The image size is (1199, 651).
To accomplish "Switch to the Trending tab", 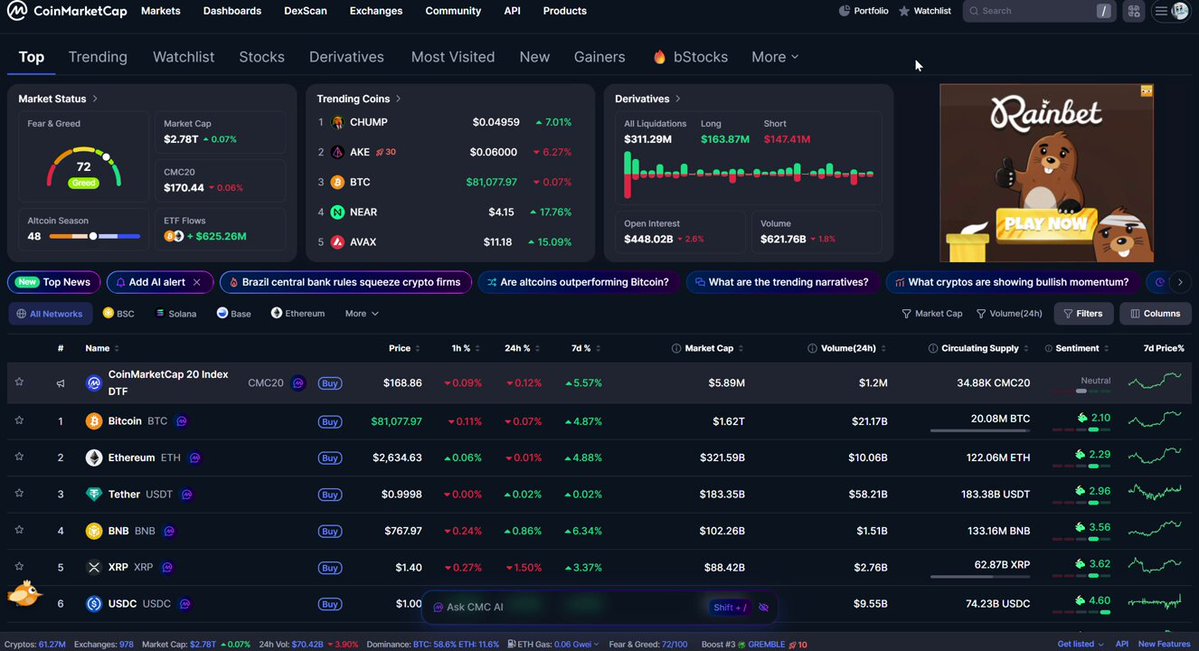I will tap(98, 57).
